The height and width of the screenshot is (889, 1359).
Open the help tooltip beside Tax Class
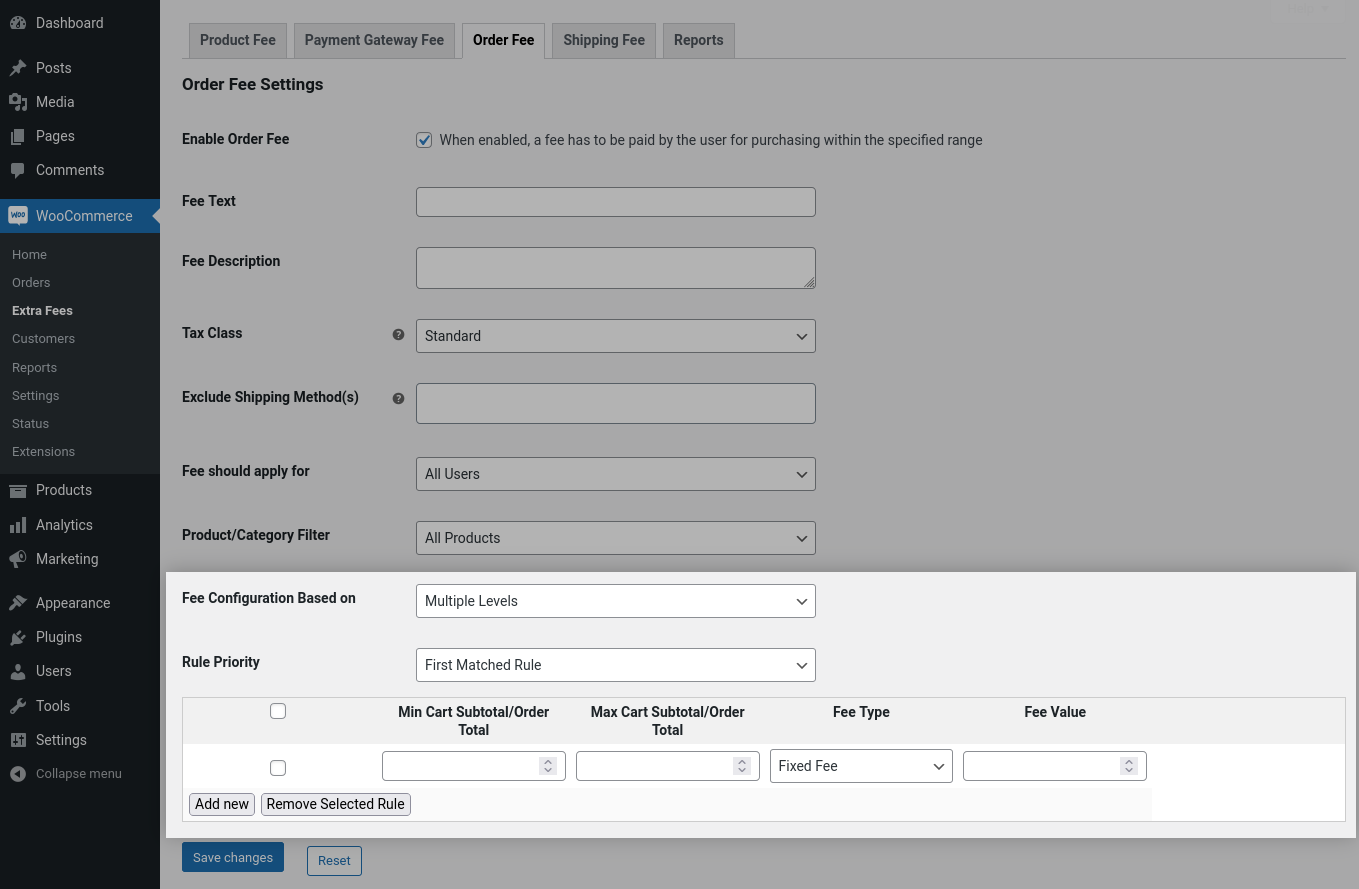point(398,334)
